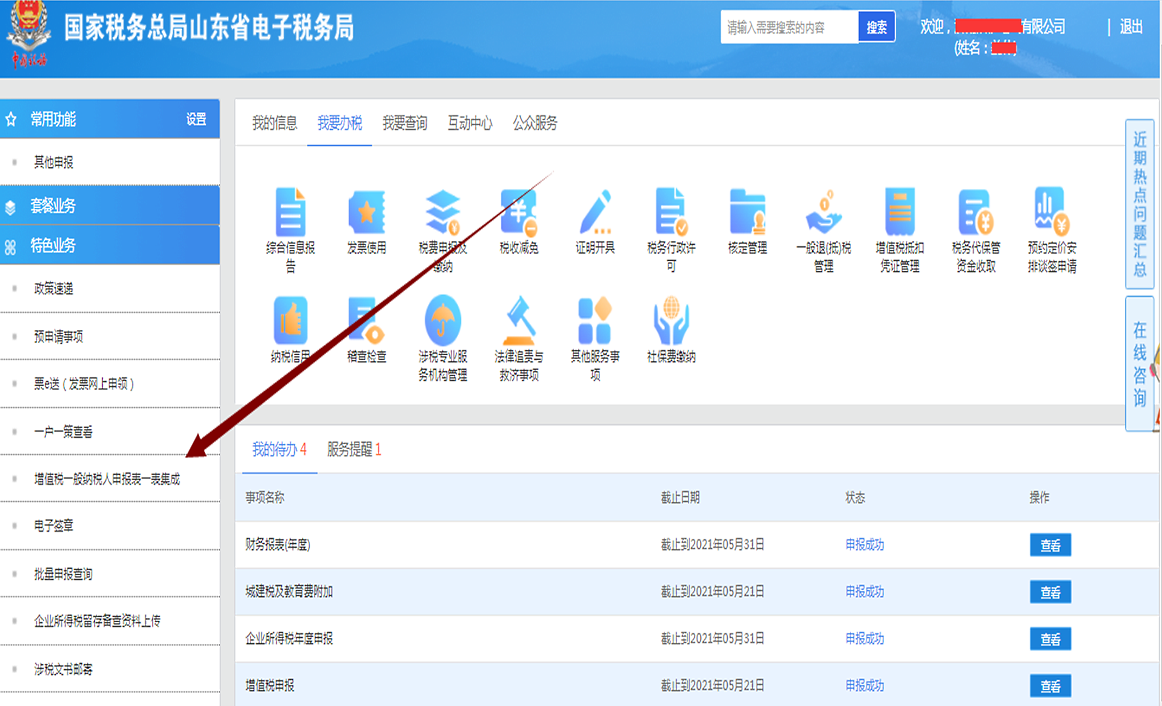Open 政策速递 in sidebar
The image size is (1162, 706).
53,289
